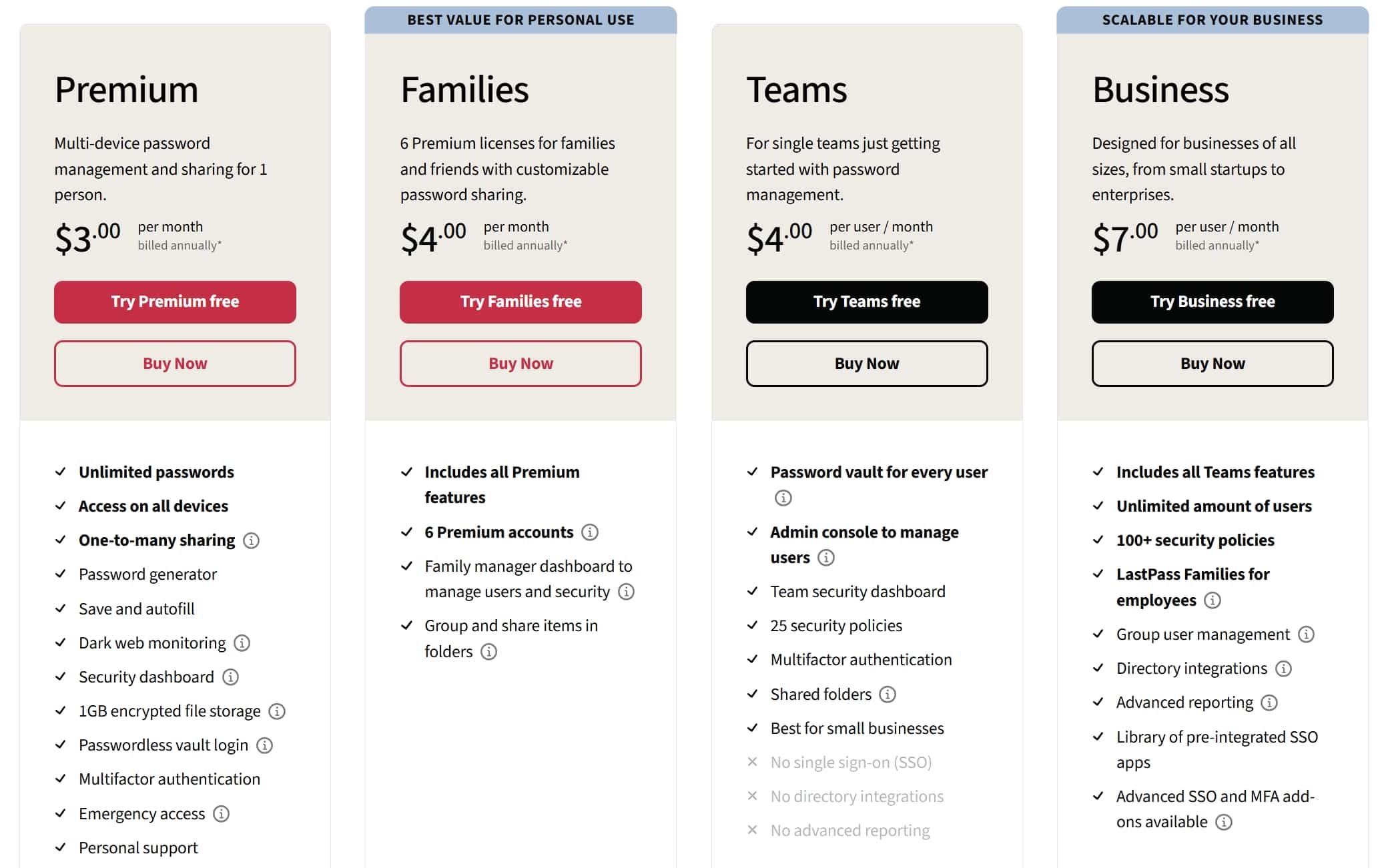Click info icon under Password vault for every user
The image size is (1382, 868).
coord(783,498)
